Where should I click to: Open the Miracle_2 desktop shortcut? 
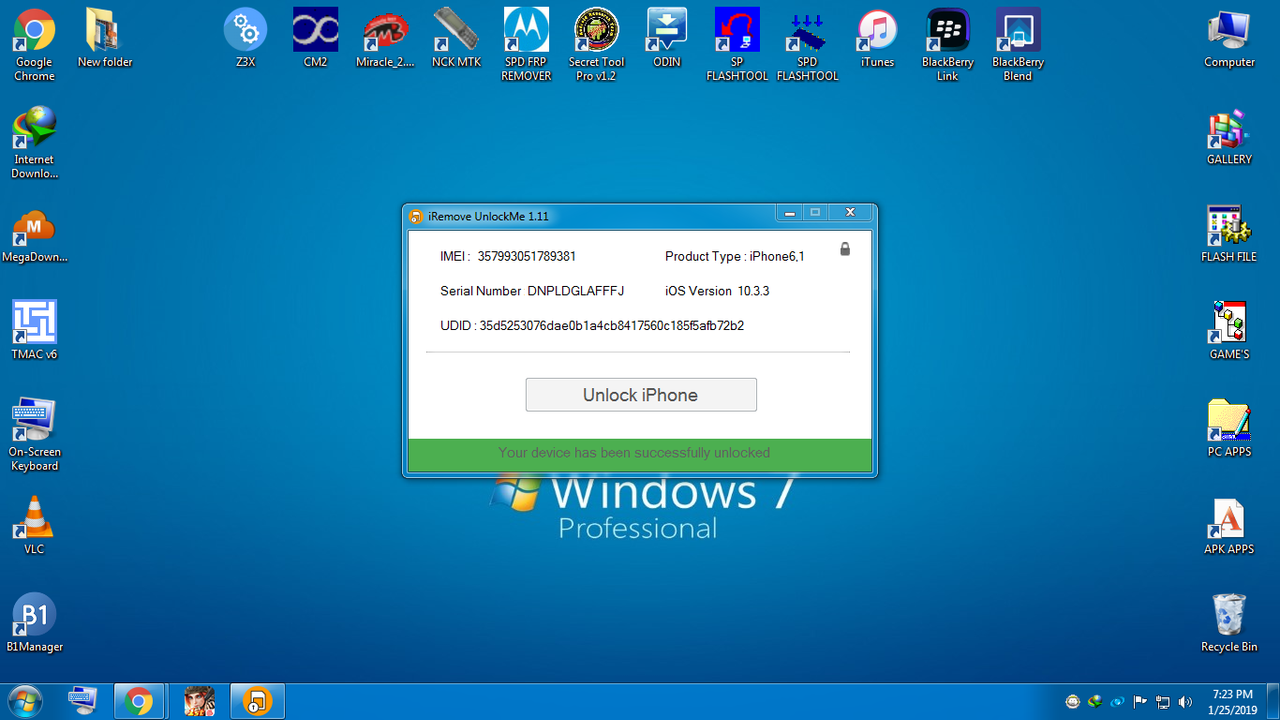(385, 38)
